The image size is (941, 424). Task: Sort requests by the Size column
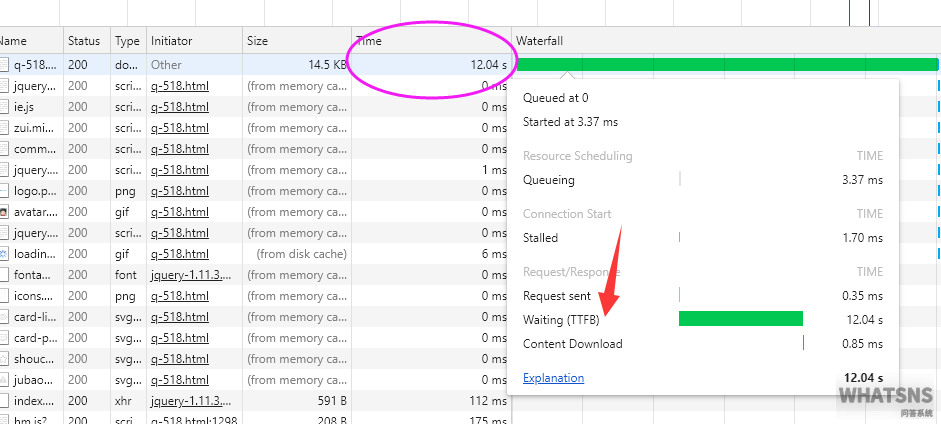[258, 41]
